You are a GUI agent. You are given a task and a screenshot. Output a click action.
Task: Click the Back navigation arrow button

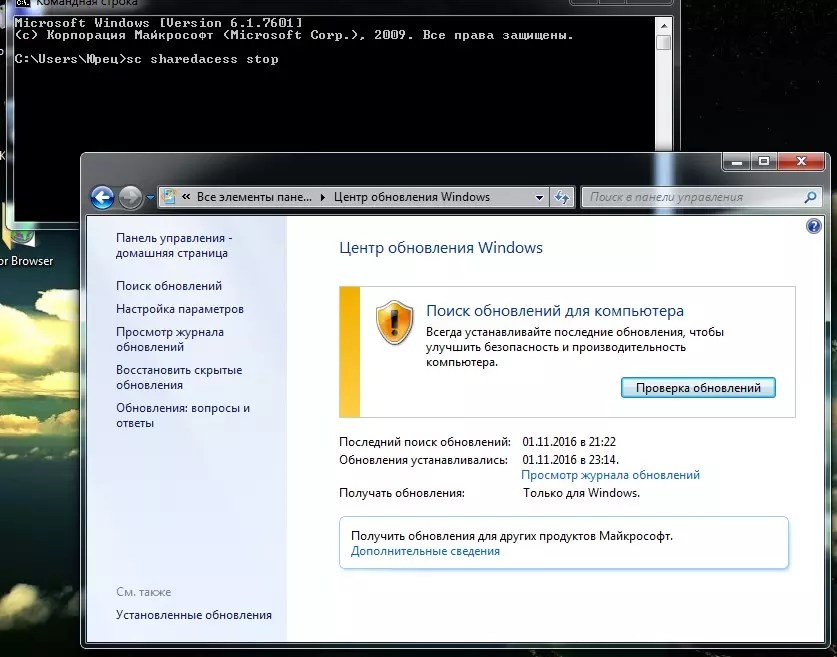102,197
